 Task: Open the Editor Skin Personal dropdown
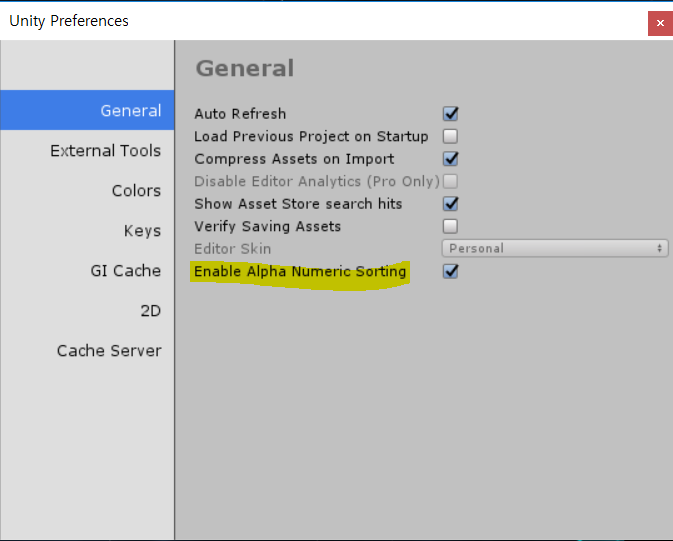(x=555, y=248)
